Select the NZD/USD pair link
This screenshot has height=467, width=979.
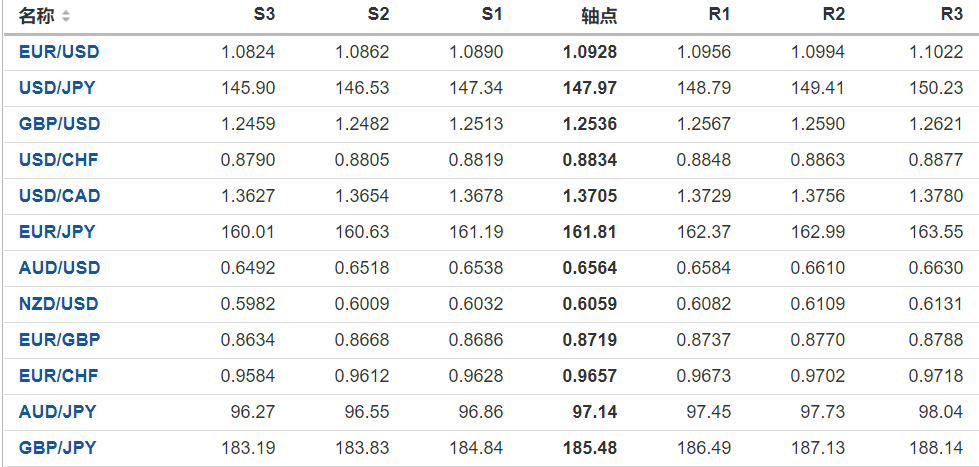click(x=59, y=304)
